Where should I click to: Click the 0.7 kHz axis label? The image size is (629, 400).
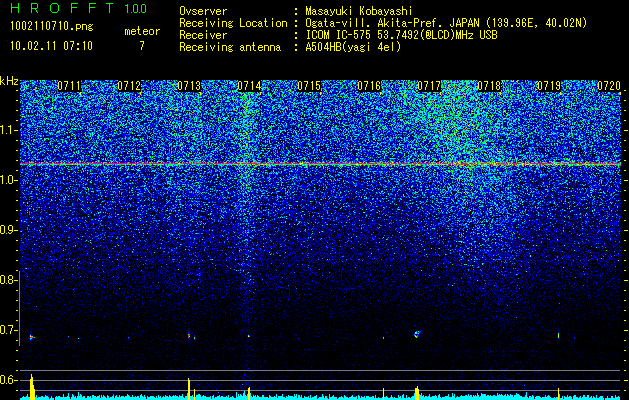[9, 330]
